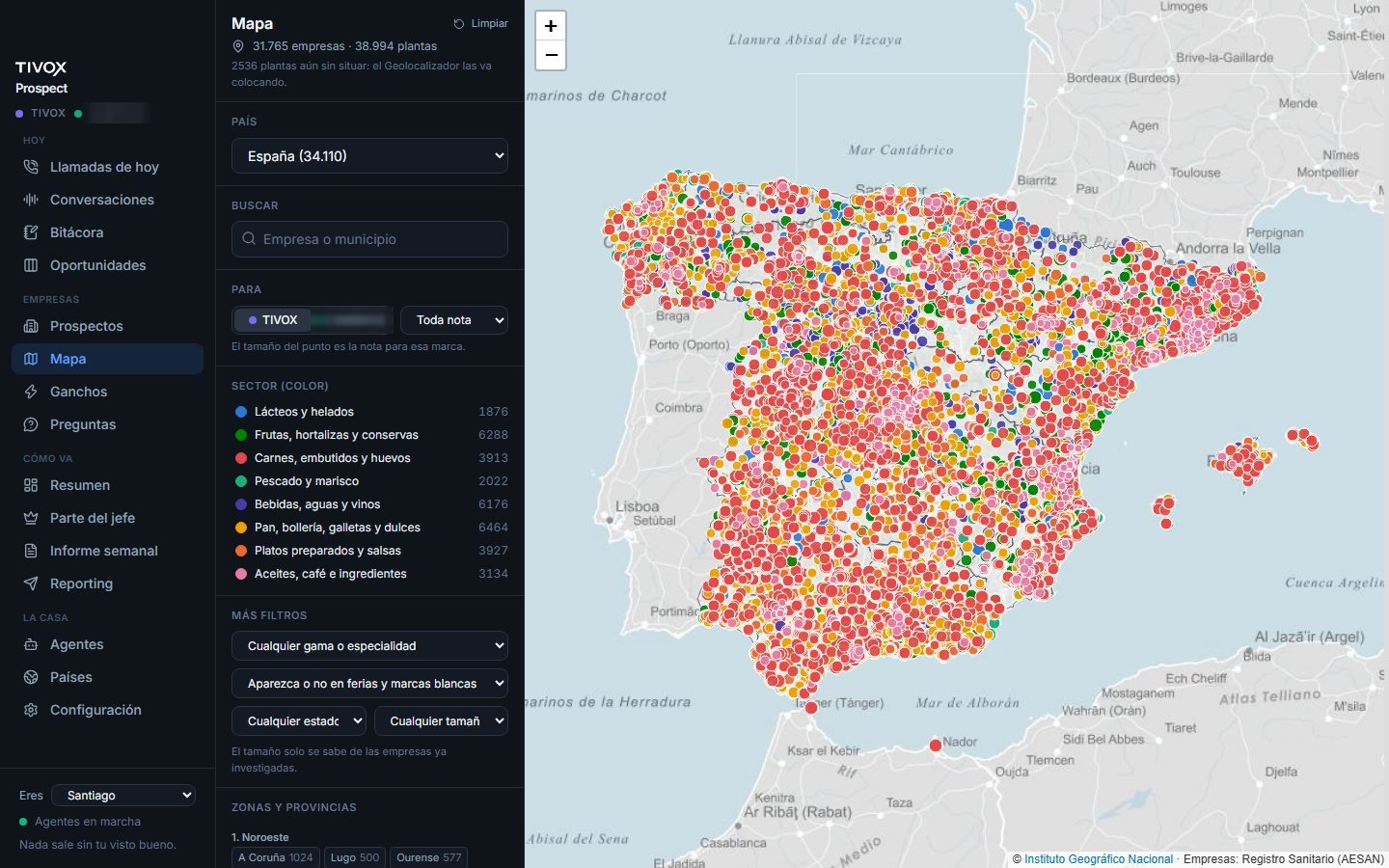Open Agentes robot icon
This screenshot has height=868, width=1389.
pos(31,644)
